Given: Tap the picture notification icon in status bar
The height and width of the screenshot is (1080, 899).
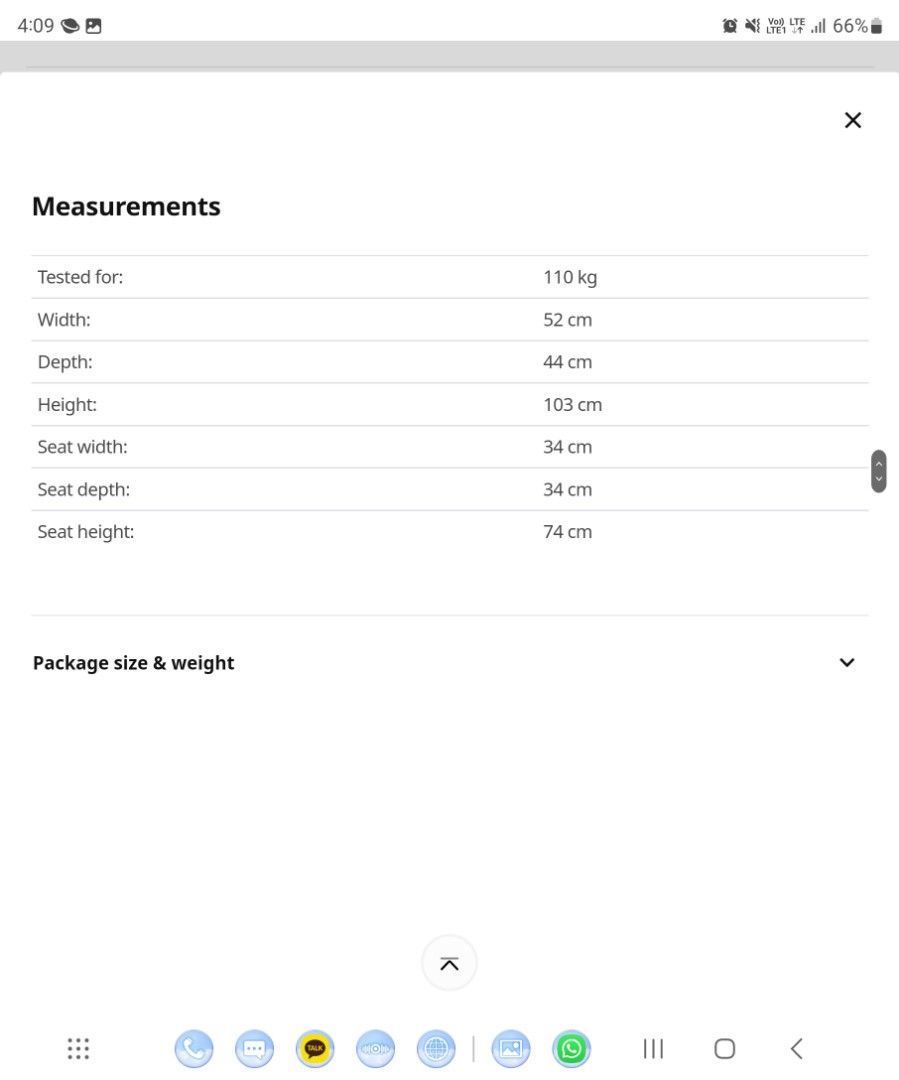Looking at the screenshot, I should [x=93, y=26].
